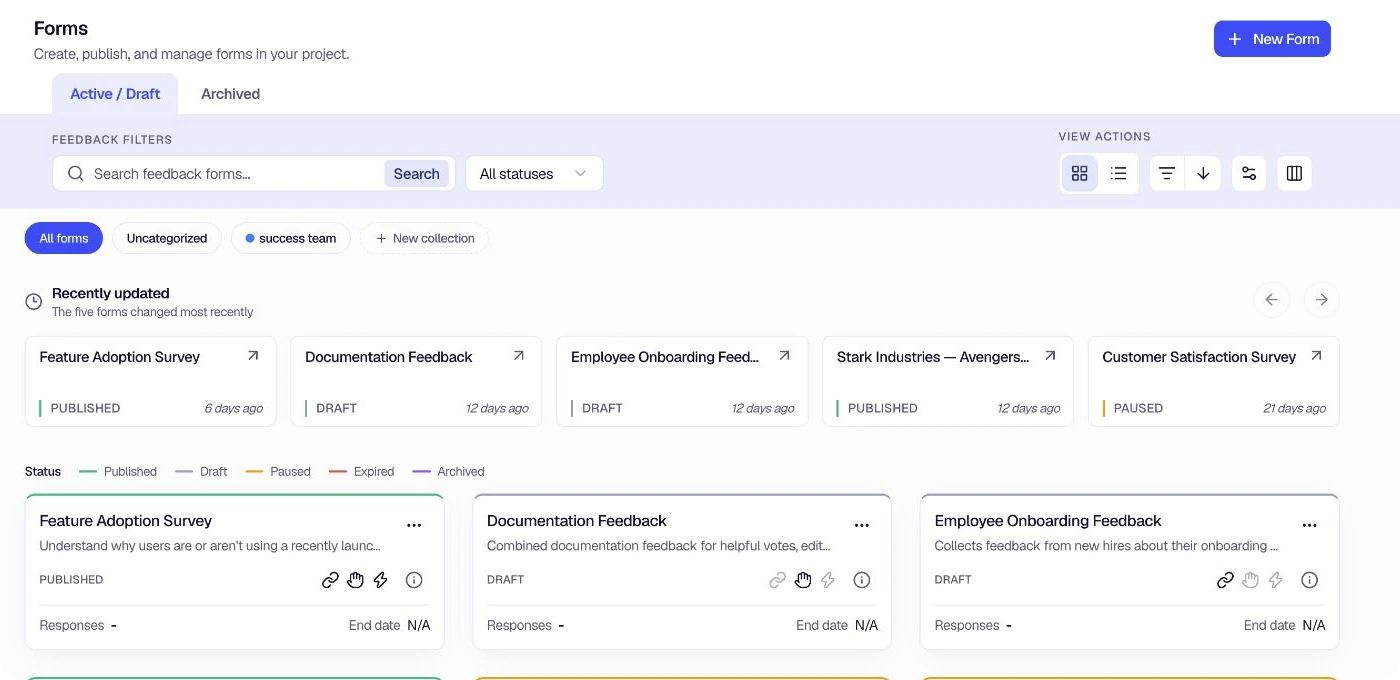Click hand icon on Feature Adoption Survey card
Screen dimensions: 1400x680
click(355, 580)
